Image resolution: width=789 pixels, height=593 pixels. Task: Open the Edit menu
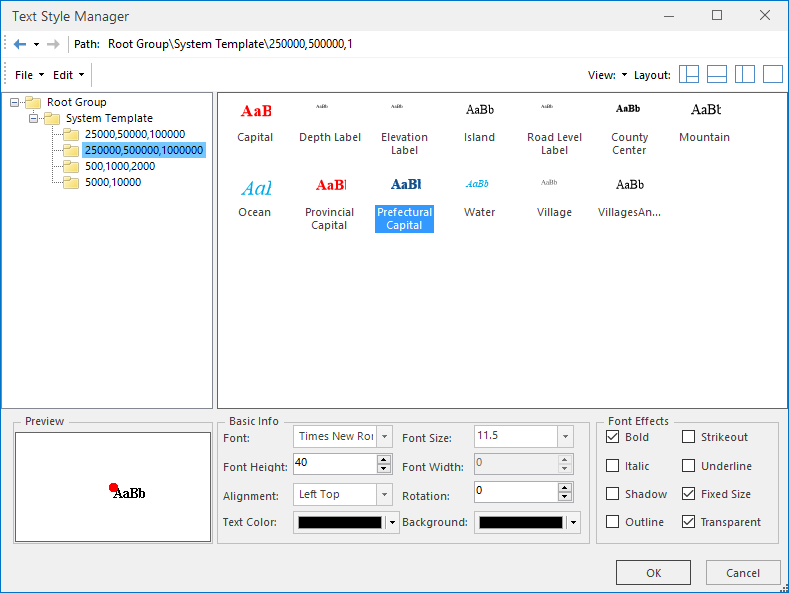pos(67,75)
